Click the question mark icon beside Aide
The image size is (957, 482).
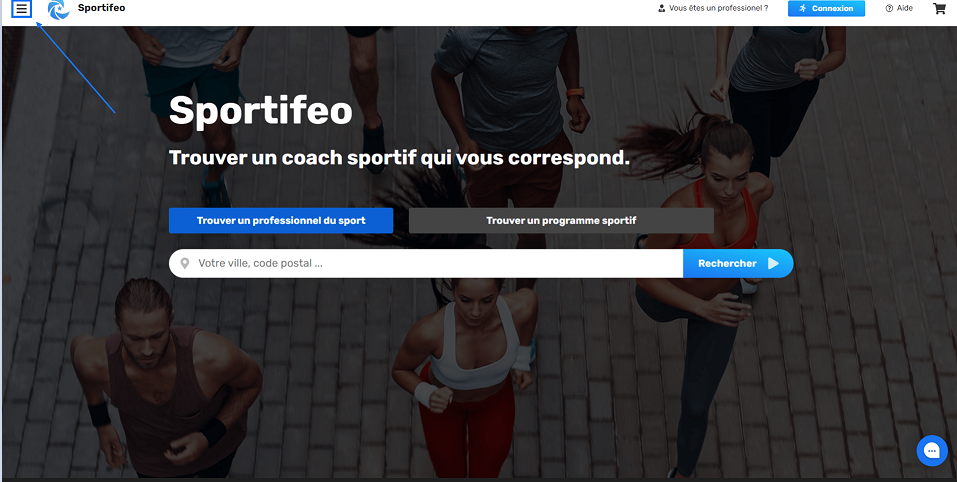coord(889,9)
